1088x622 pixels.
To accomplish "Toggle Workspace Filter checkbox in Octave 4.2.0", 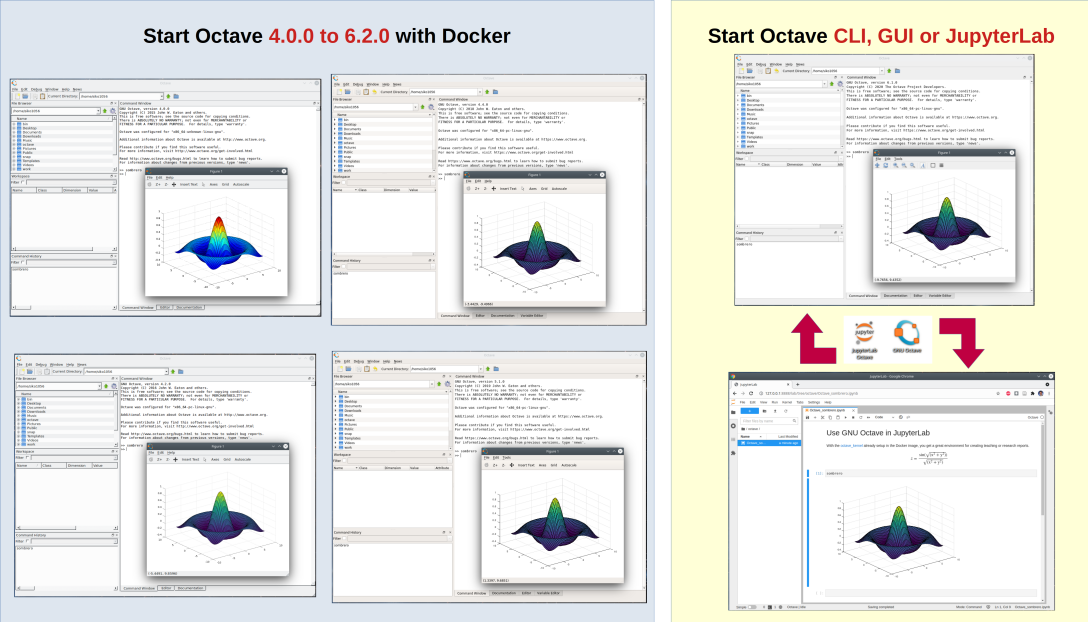I will click(x=27, y=457).
